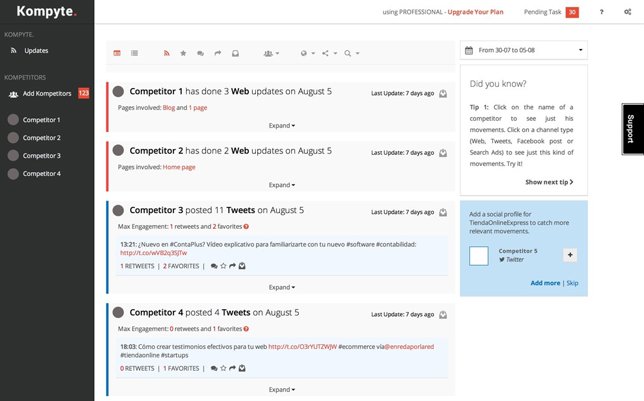Archive the Competitor 3 update card
Viewport: 644px width, 401px height.
click(x=443, y=212)
